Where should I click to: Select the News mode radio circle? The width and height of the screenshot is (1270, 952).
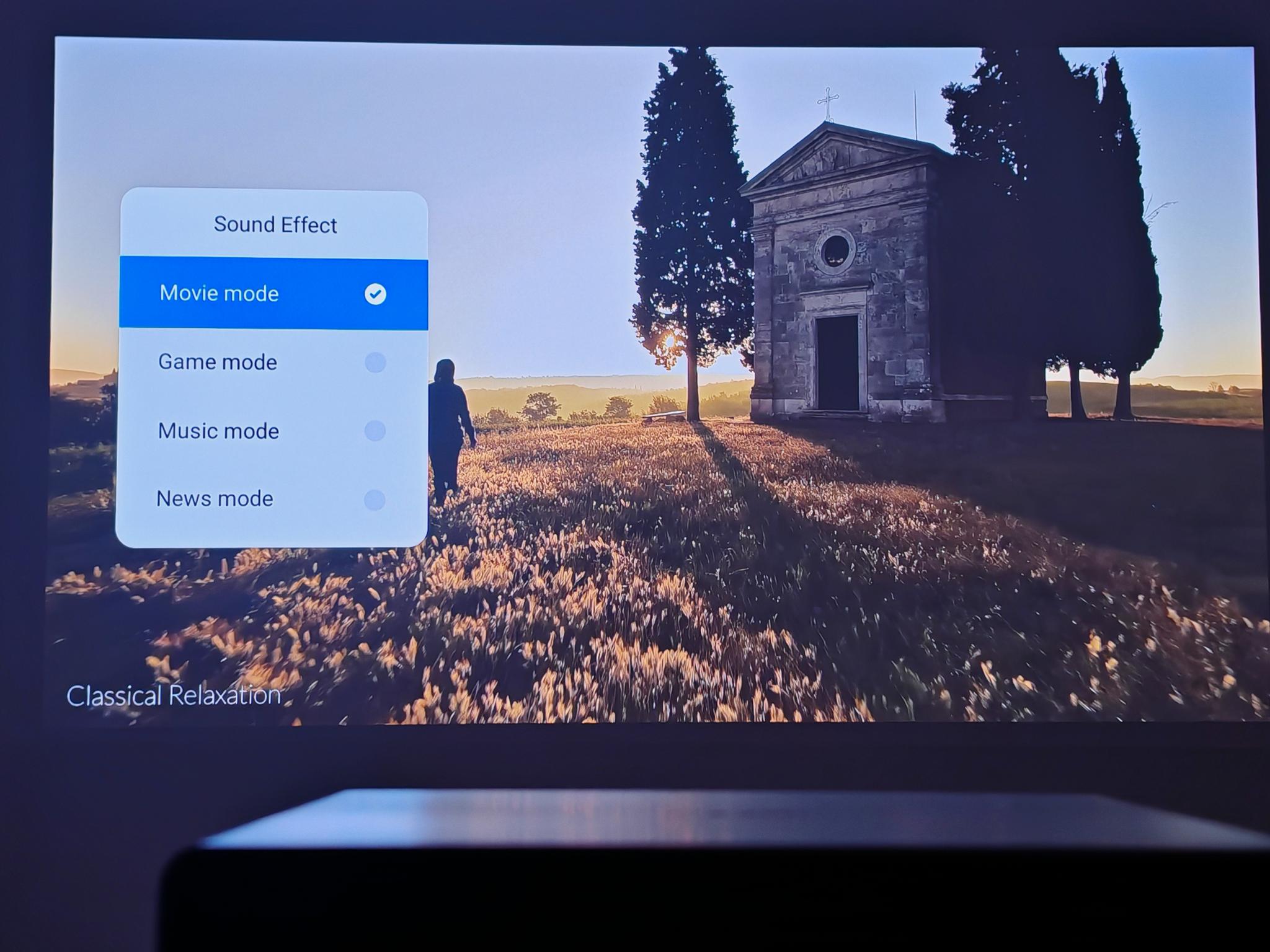click(x=375, y=500)
